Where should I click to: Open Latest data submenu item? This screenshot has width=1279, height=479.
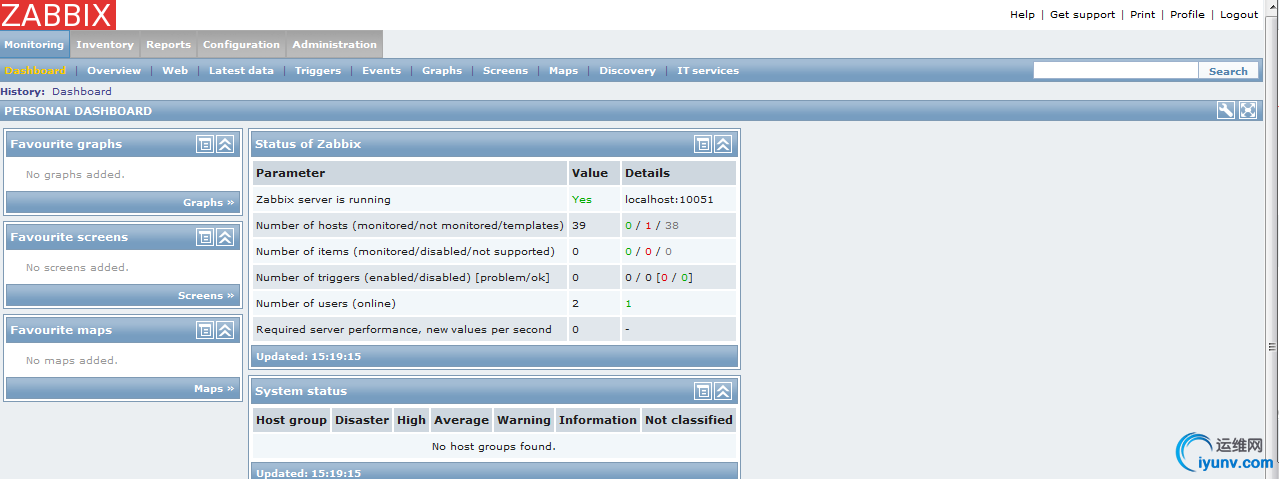(x=241, y=71)
